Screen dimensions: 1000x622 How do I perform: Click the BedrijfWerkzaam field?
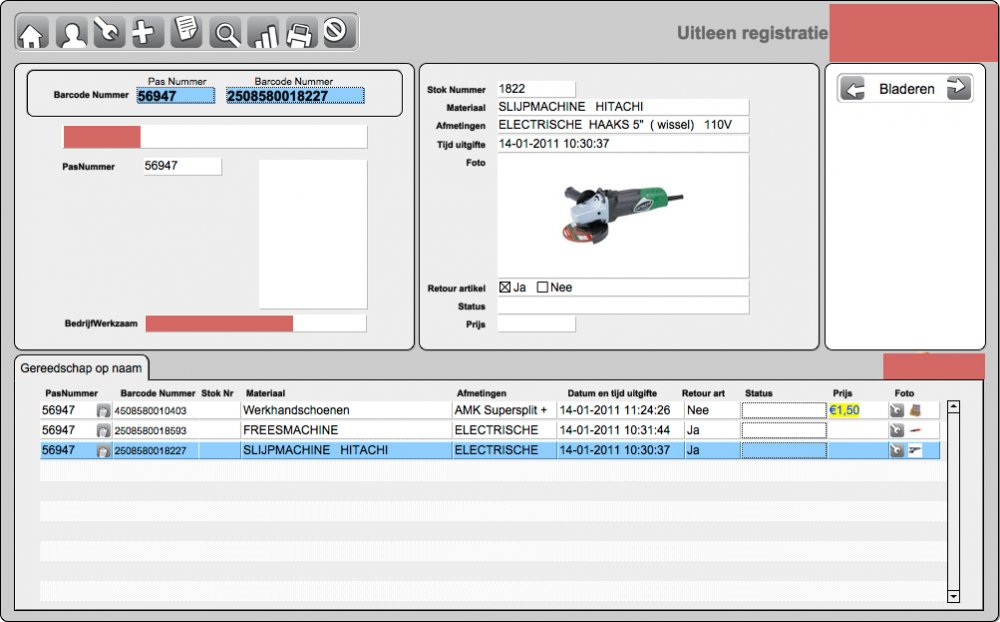256,323
